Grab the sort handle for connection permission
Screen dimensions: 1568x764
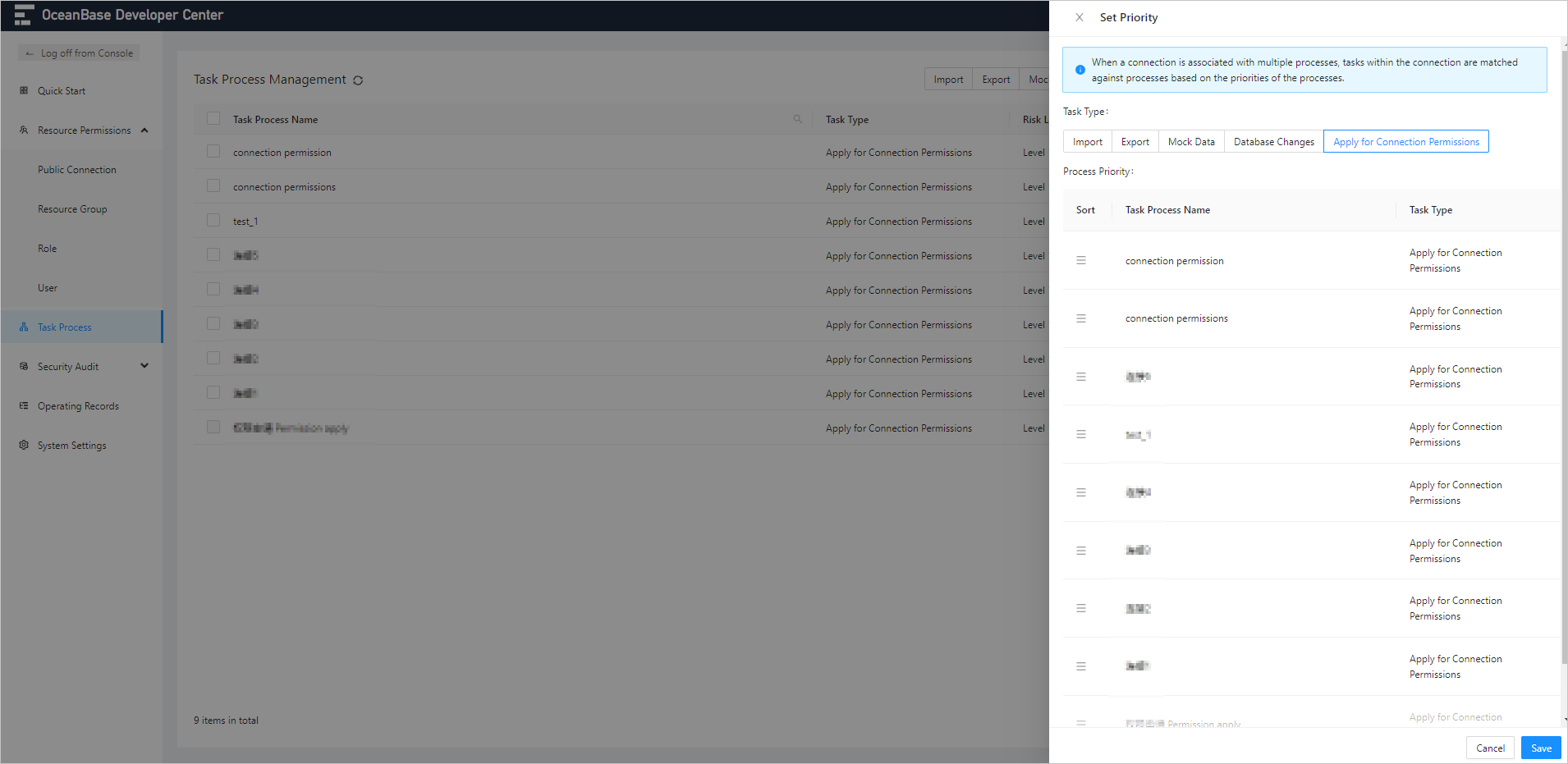point(1080,259)
